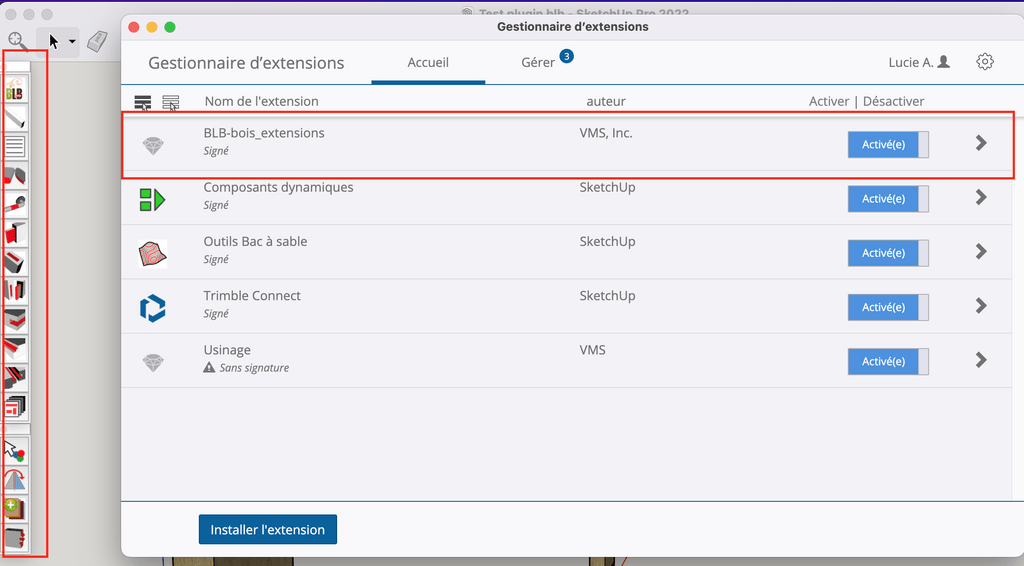The image size is (1024, 566).
Task: Select the red bevel edge tool icon
Action: pos(15,348)
